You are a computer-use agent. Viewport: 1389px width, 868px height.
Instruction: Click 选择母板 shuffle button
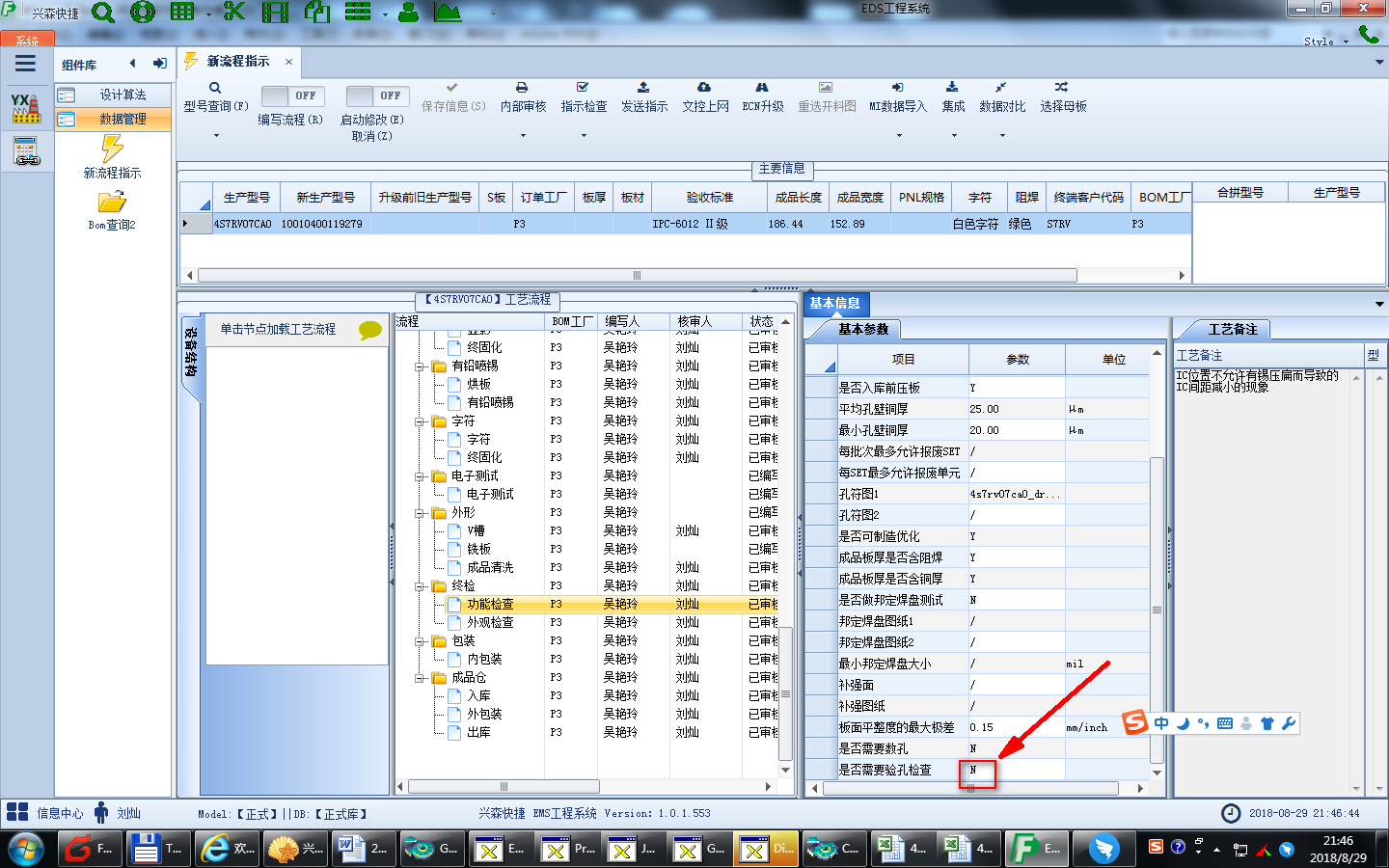coord(1063,97)
